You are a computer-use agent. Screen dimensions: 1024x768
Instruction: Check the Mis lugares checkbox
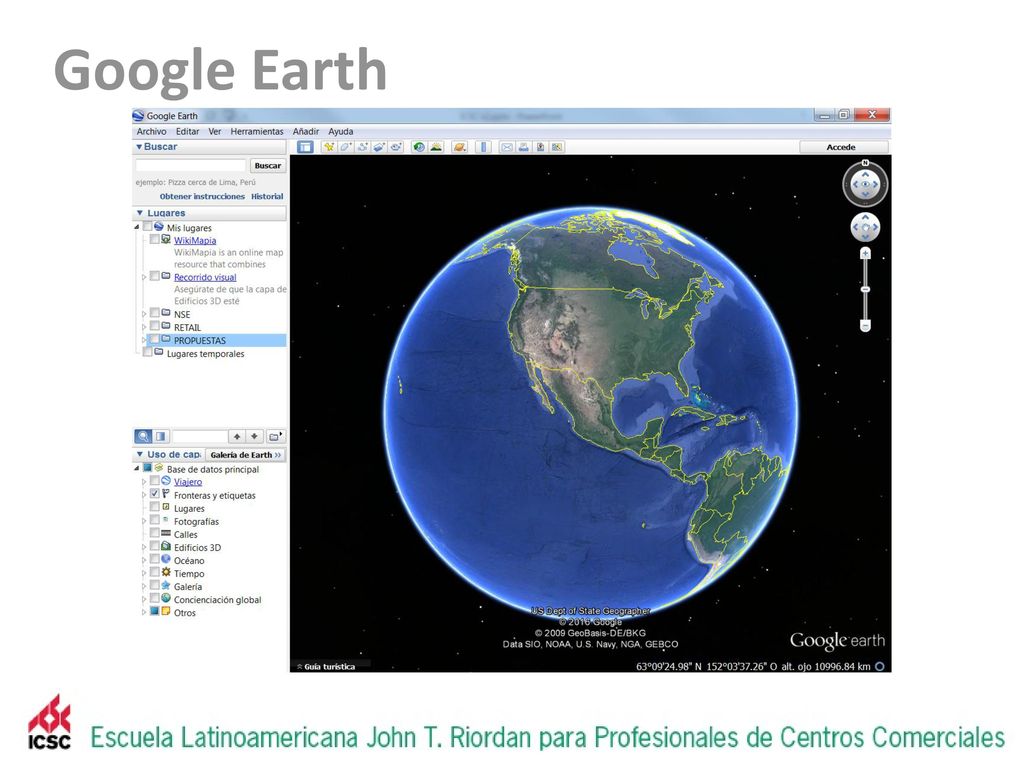[148, 227]
